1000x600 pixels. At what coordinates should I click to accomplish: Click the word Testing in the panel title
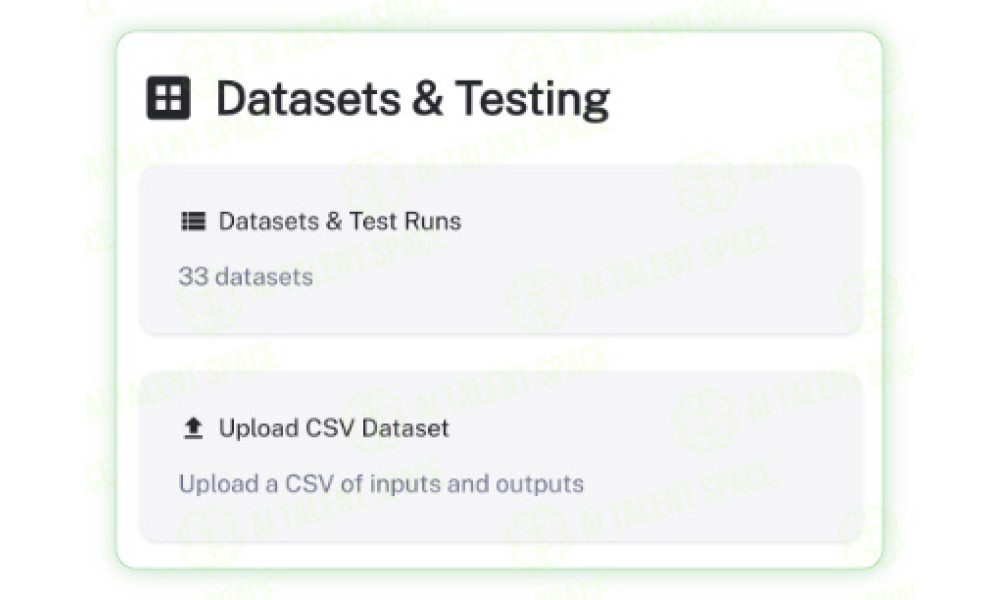533,99
